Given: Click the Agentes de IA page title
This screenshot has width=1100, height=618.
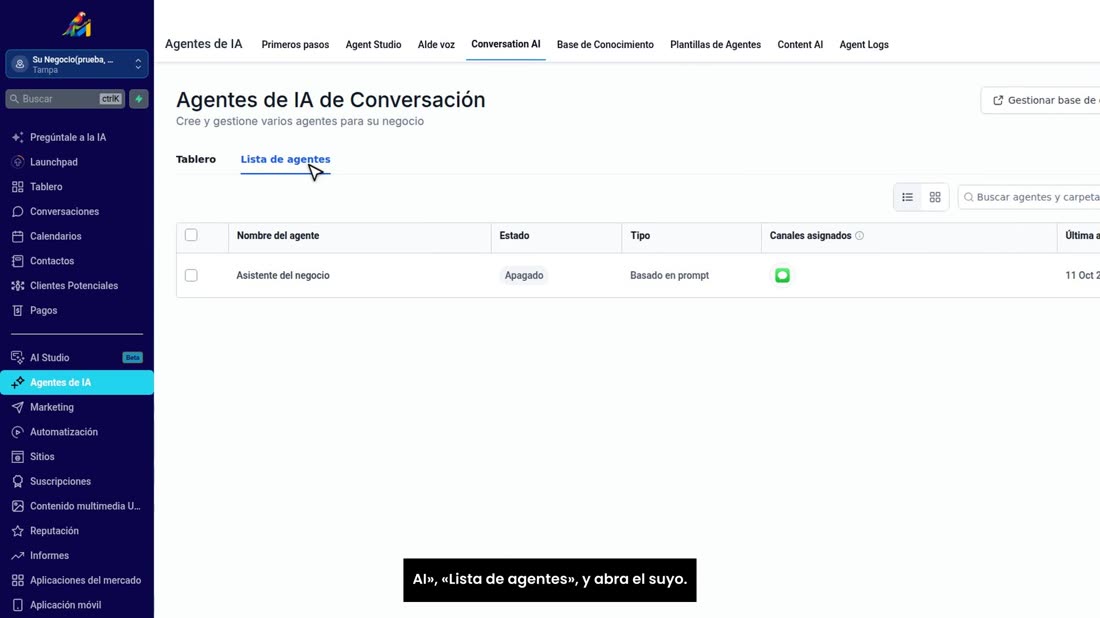Looking at the screenshot, I should coord(203,43).
